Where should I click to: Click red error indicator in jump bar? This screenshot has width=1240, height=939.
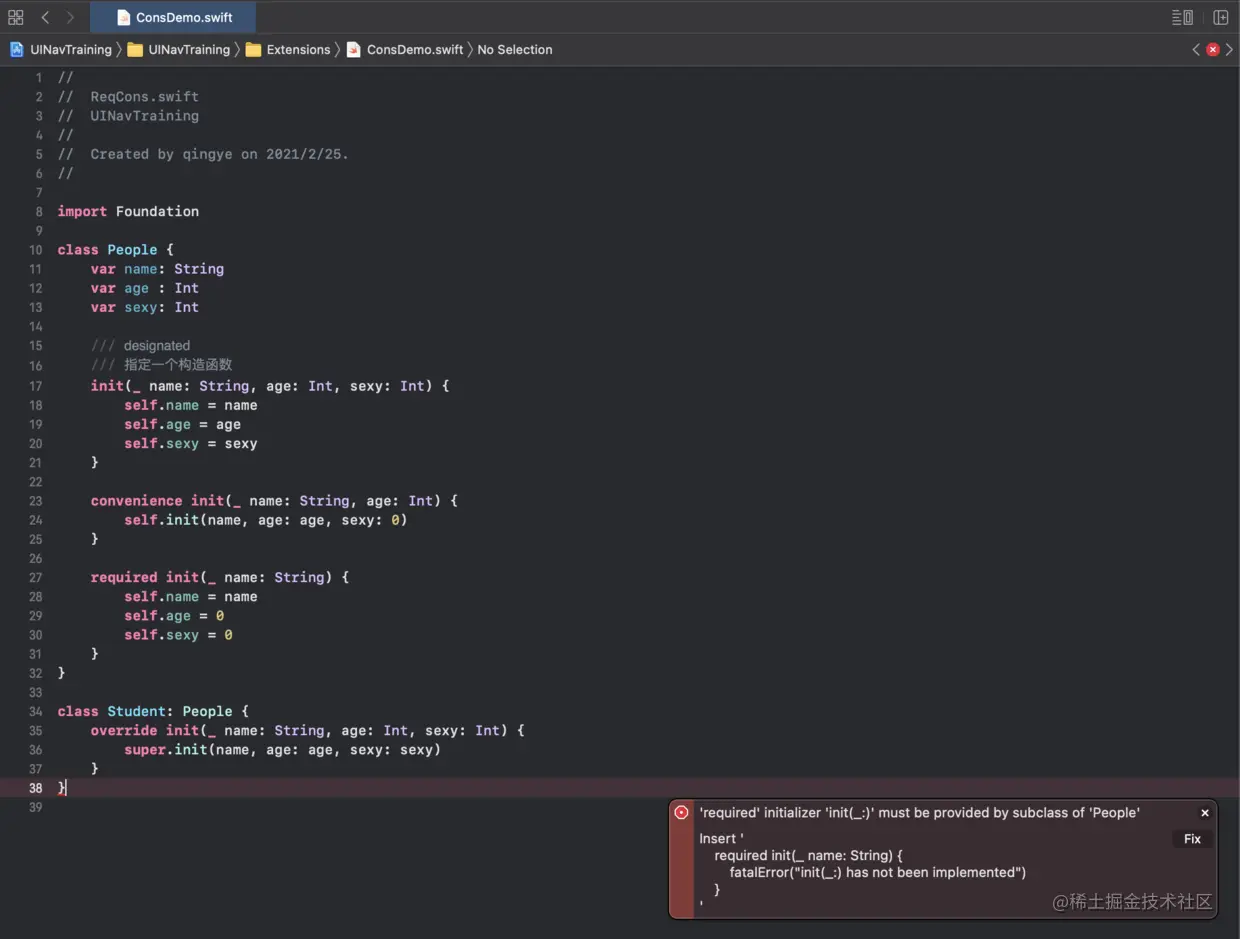pos(1213,49)
